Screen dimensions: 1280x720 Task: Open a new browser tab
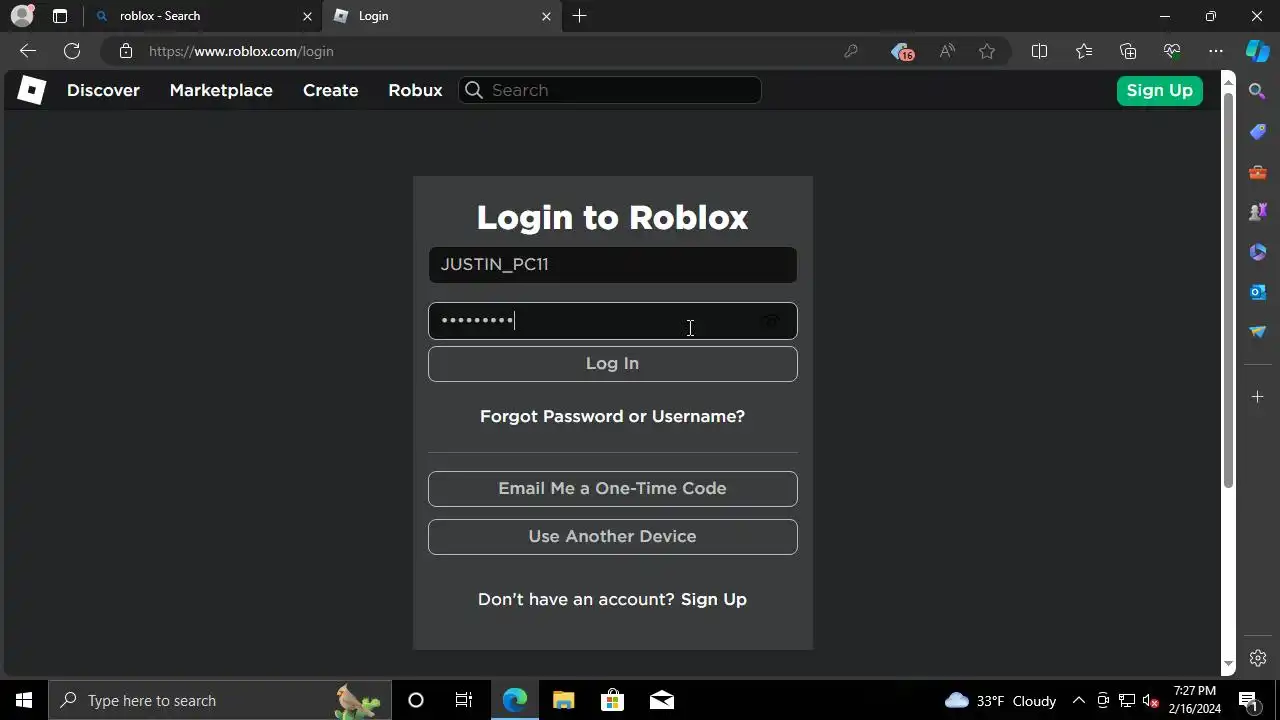coord(580,16)
